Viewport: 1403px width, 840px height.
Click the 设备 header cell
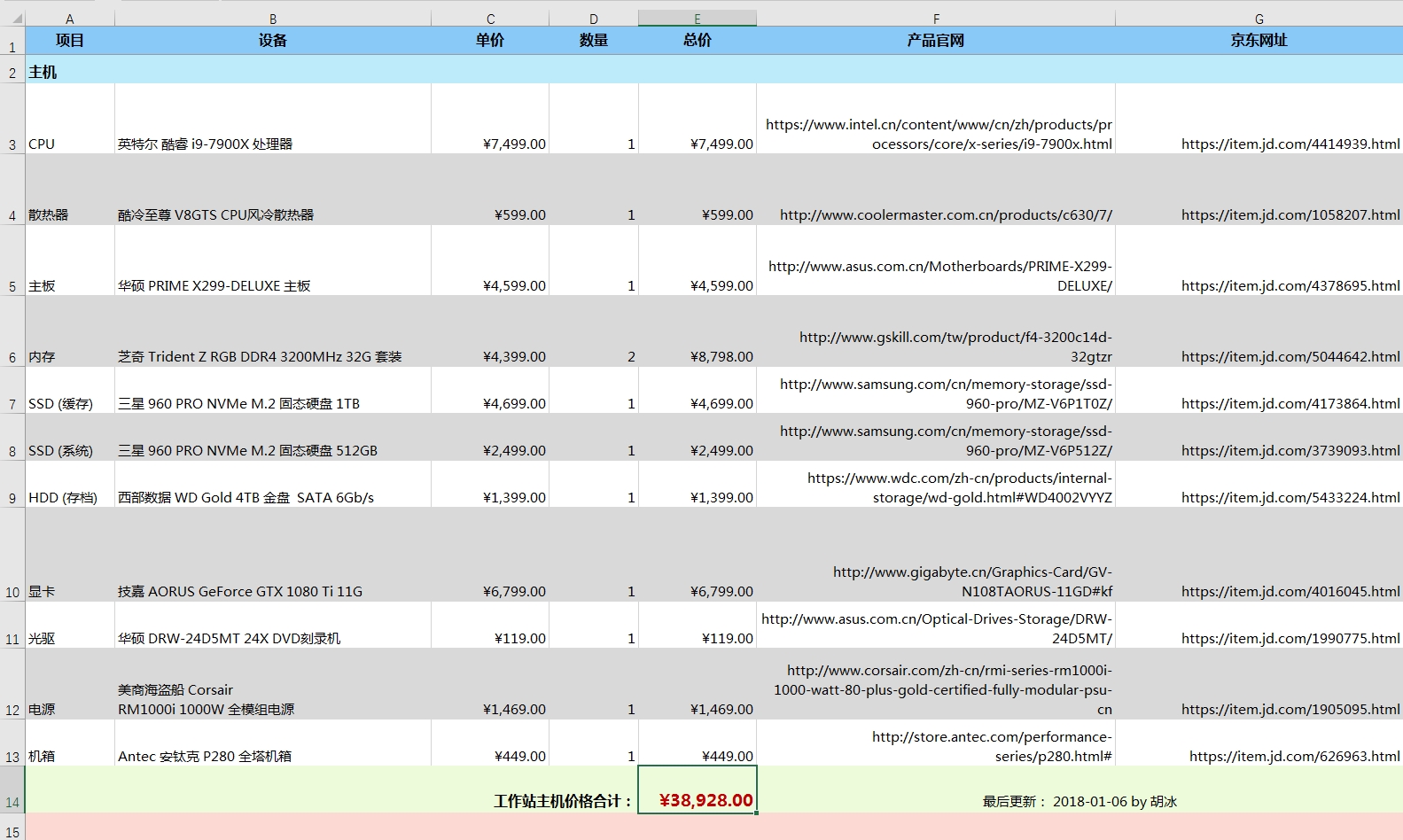pyautogui.click(x=272, y=41)
